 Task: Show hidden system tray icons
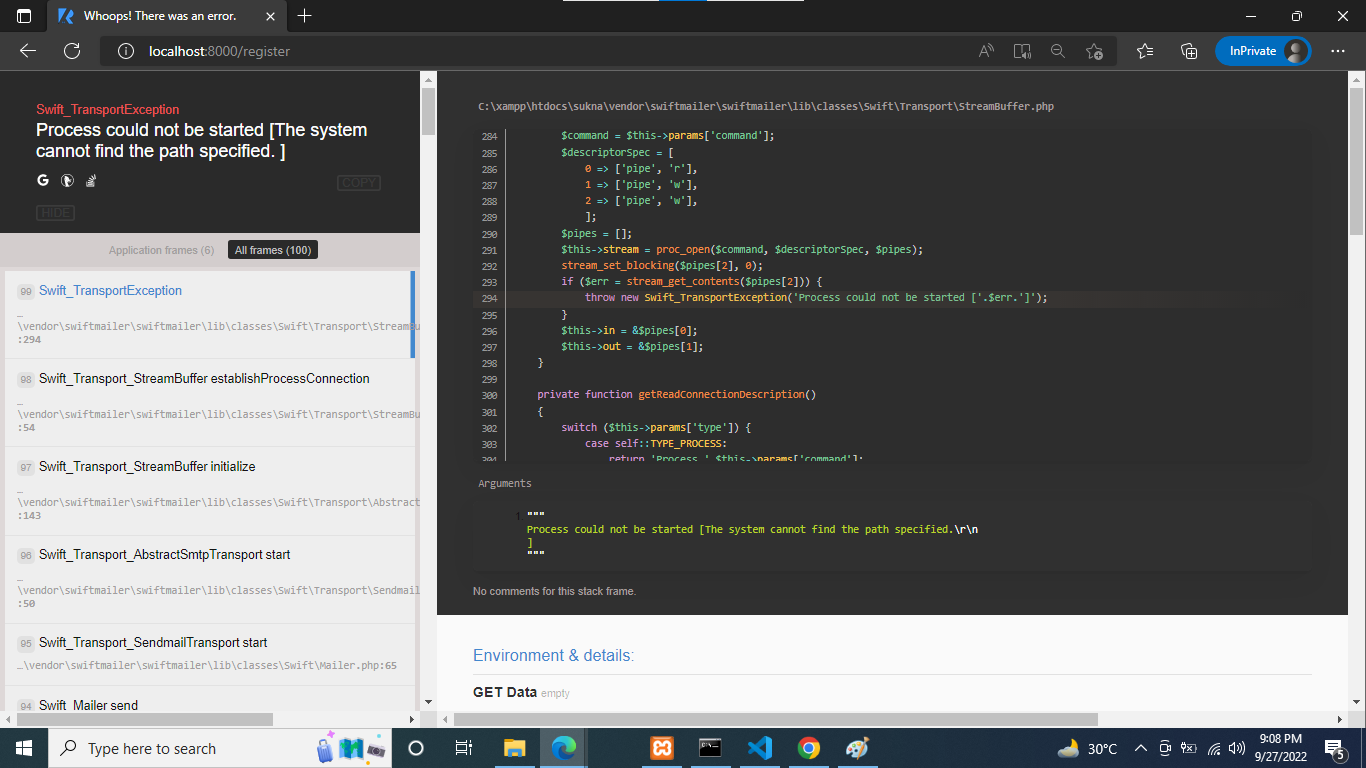(1140, 748)
